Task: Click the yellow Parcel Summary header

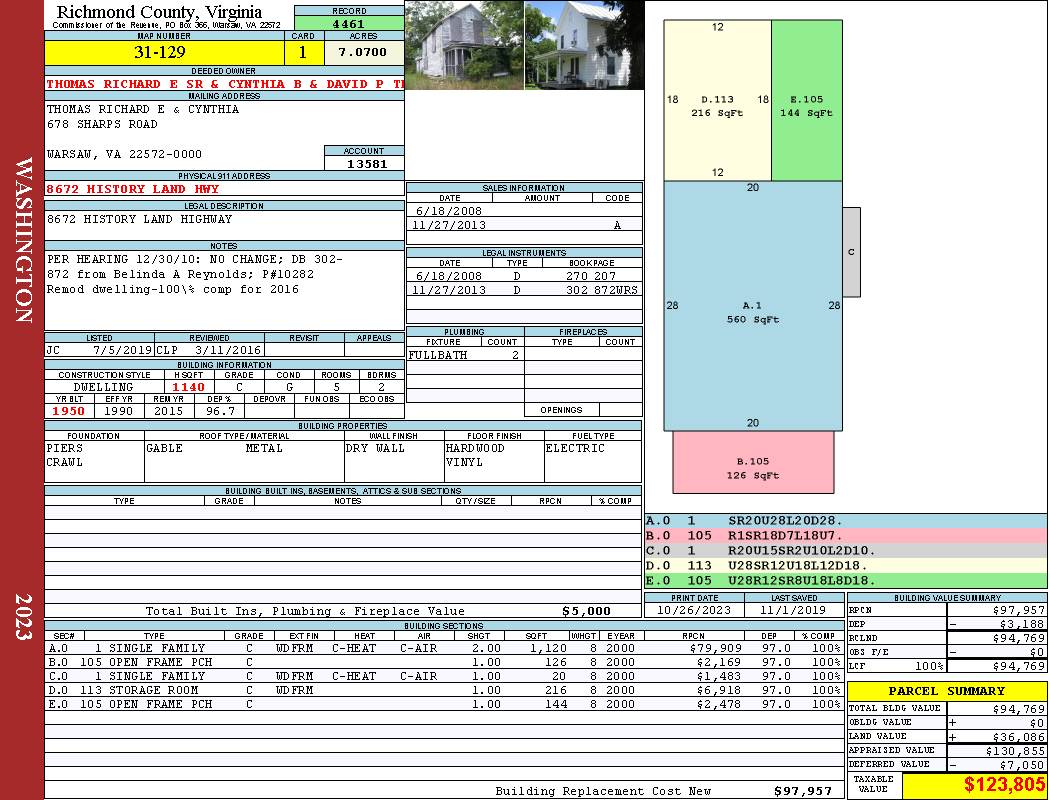Action: click(947, 691)
